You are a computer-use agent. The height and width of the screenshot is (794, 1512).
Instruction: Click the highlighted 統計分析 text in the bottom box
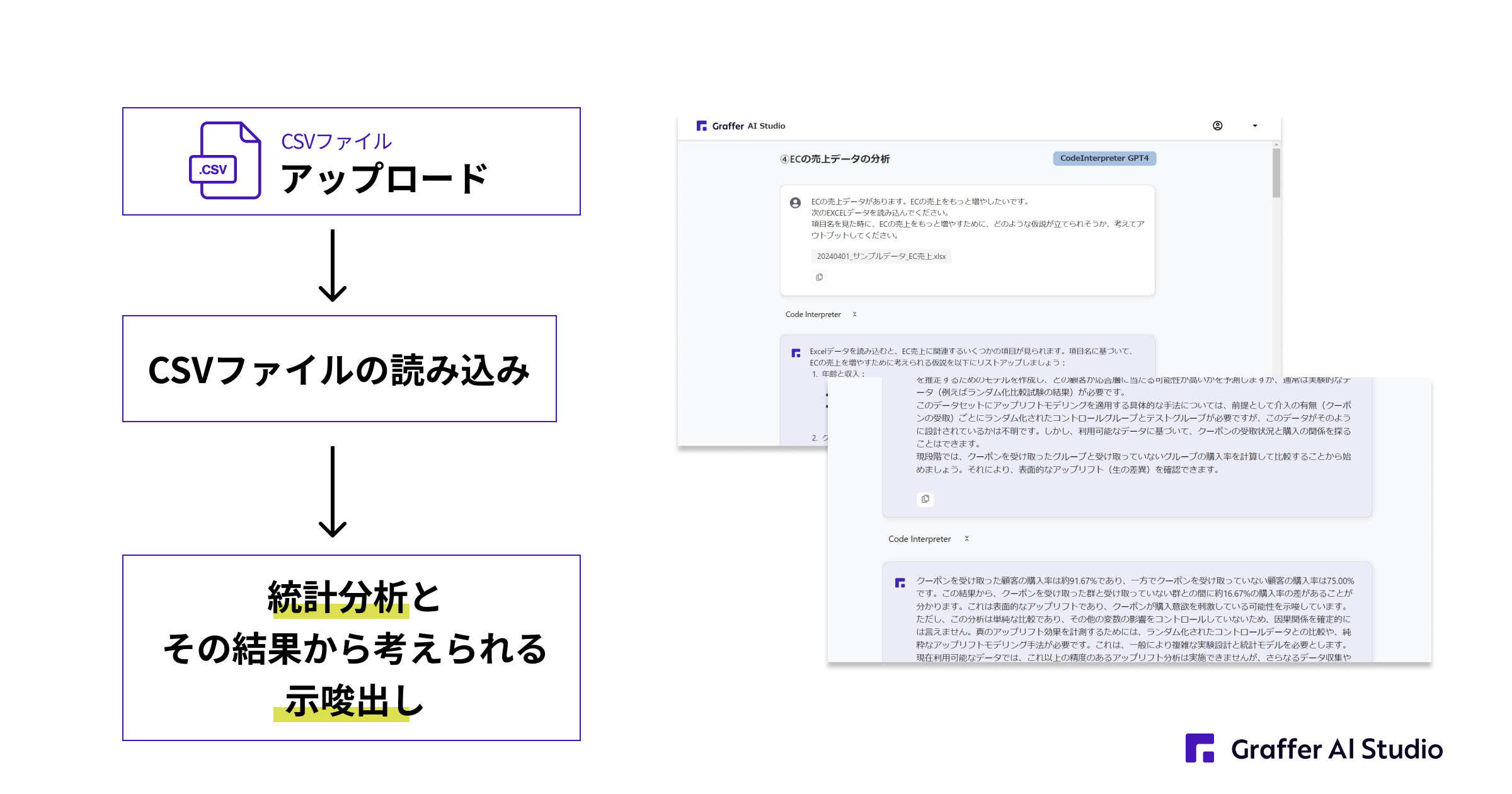tap(338, 597)
